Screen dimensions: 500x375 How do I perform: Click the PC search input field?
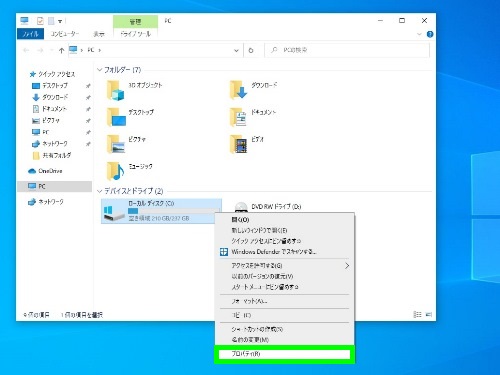347,50
